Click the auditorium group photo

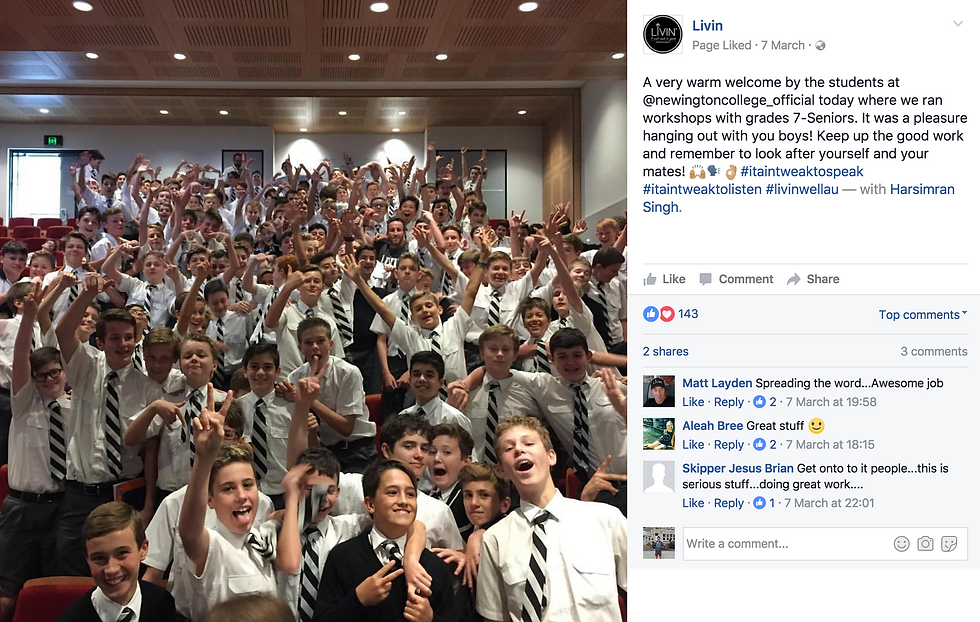pyautogui.click(x=313, y=311)
